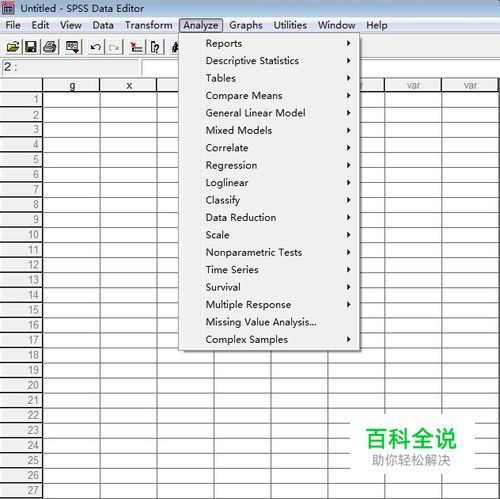Viewport: 500px width, 499px height.
Task: Click cell in column g row 2
Action: pyautogui.click(x=71, y=115)
